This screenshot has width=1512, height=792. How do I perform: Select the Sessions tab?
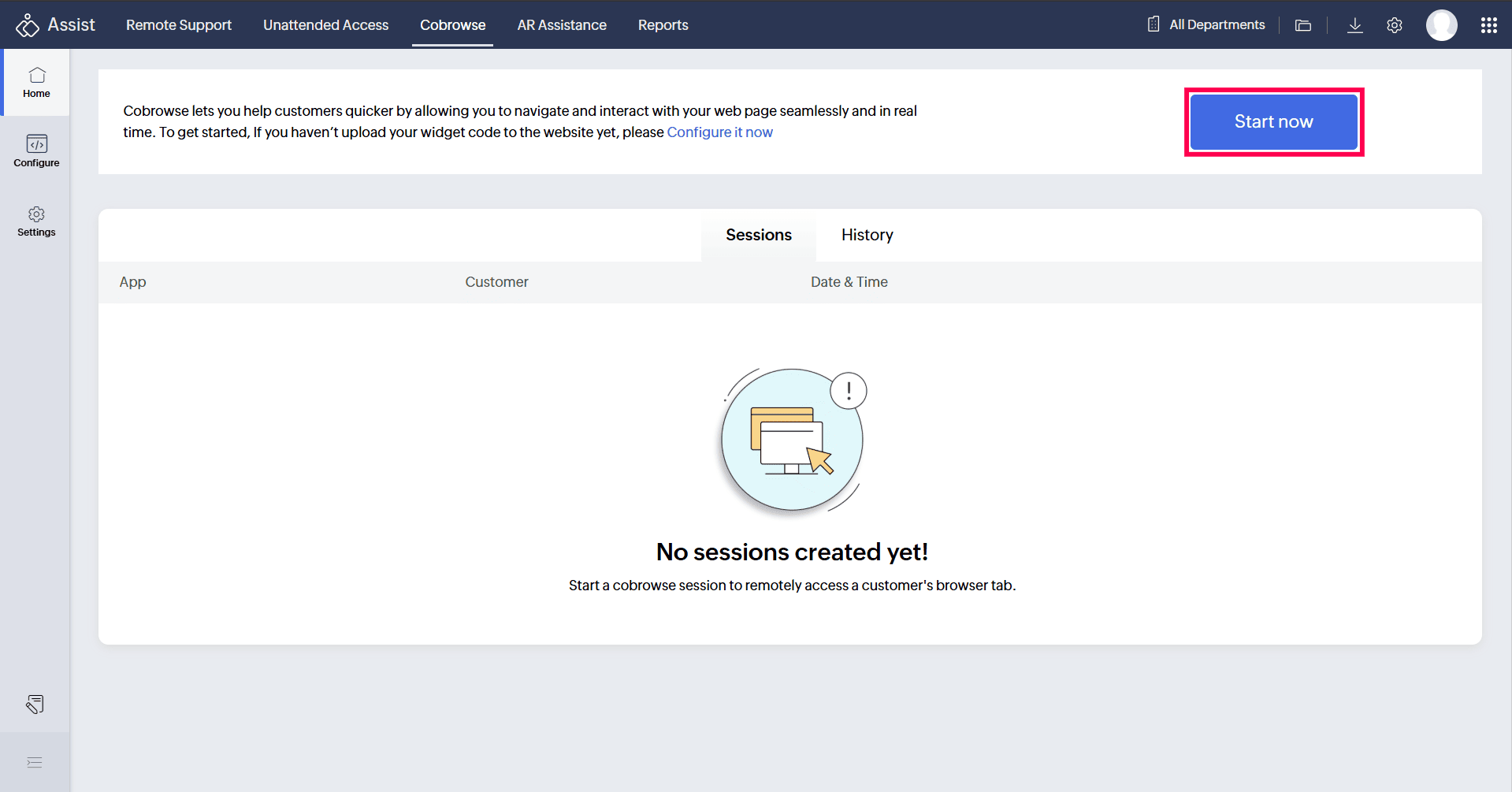[758, 235]
